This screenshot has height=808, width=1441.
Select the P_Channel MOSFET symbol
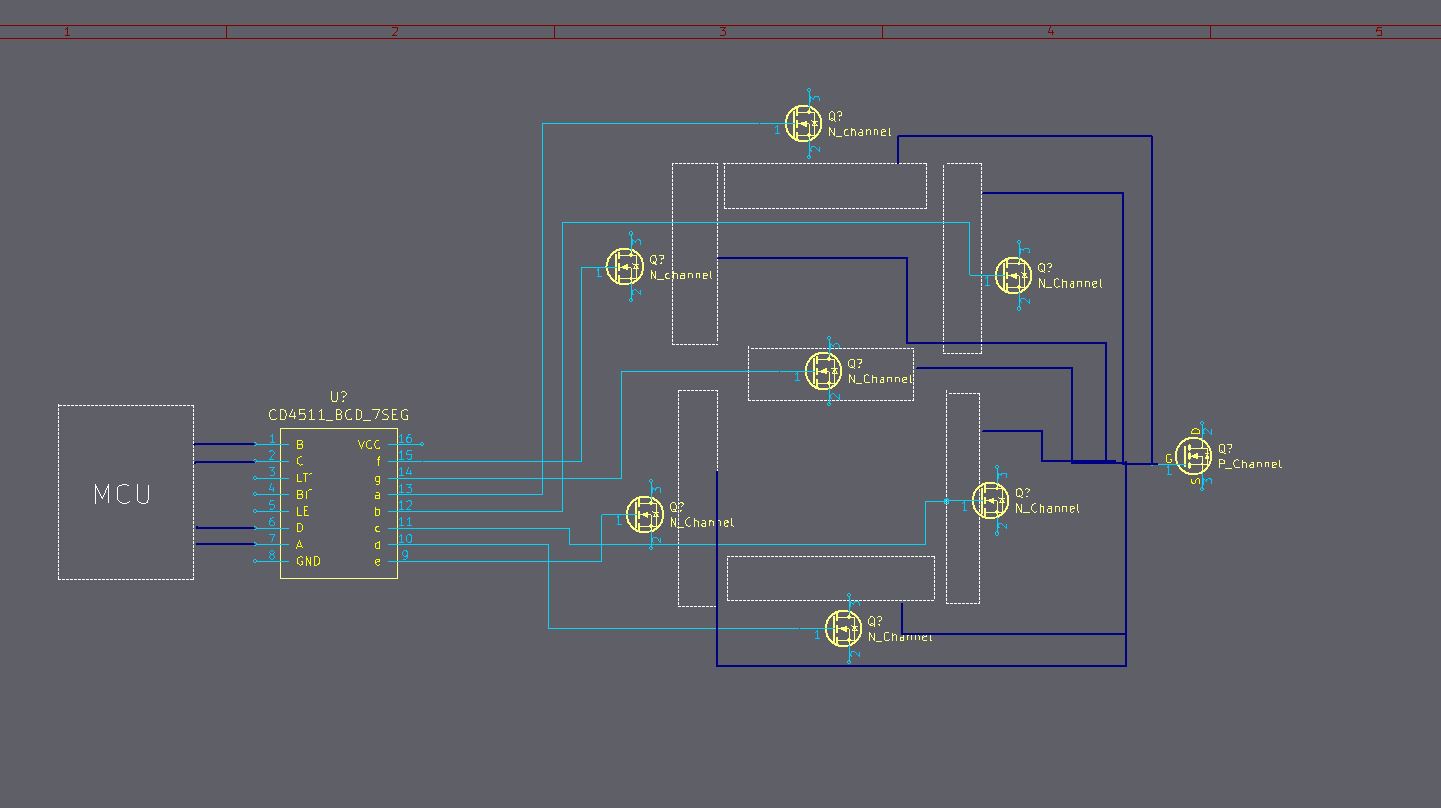tap(1194, 457)
